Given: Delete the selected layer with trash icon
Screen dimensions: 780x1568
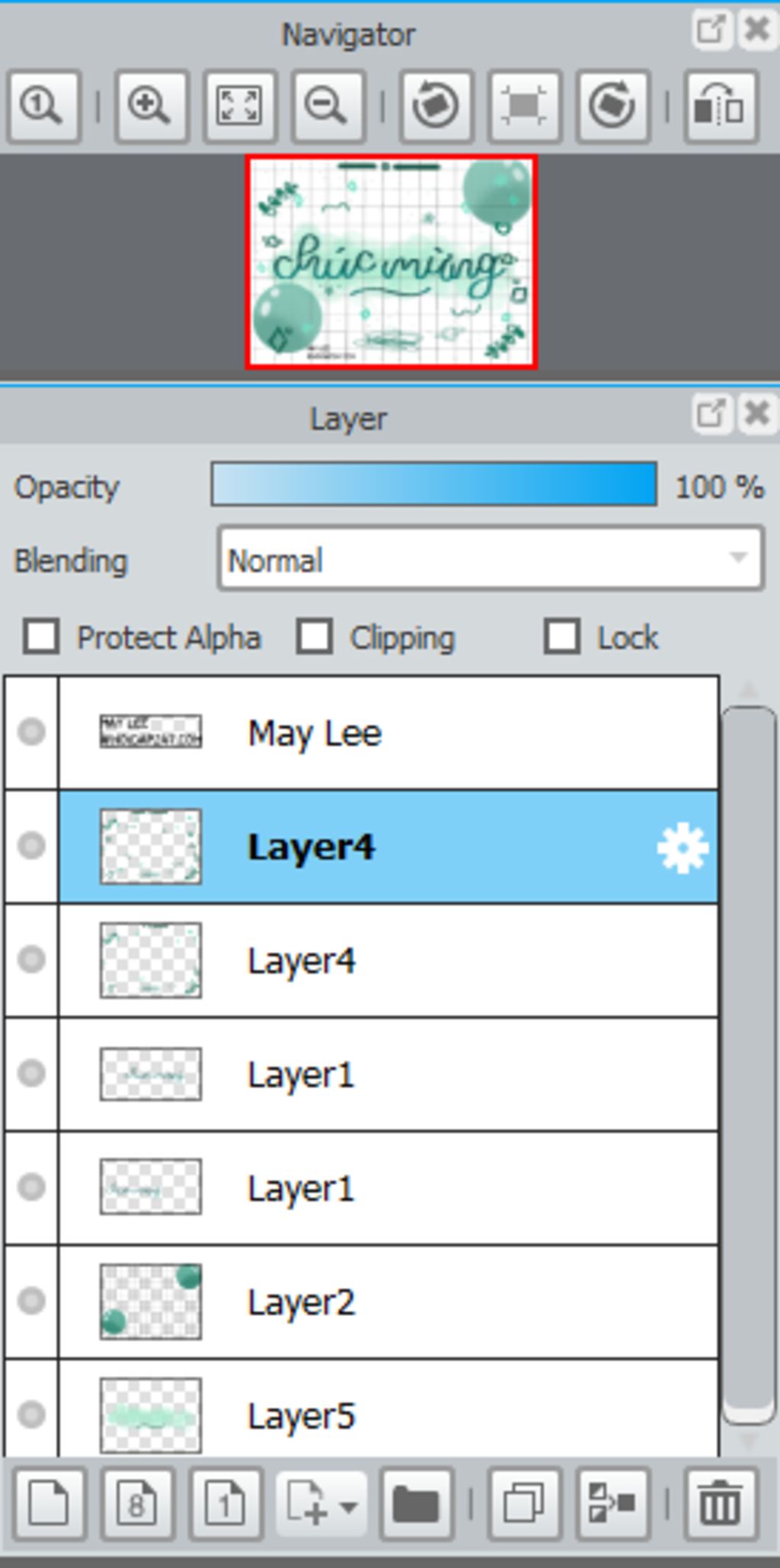Looking at the screenshot, I should tap(721, 1504).
